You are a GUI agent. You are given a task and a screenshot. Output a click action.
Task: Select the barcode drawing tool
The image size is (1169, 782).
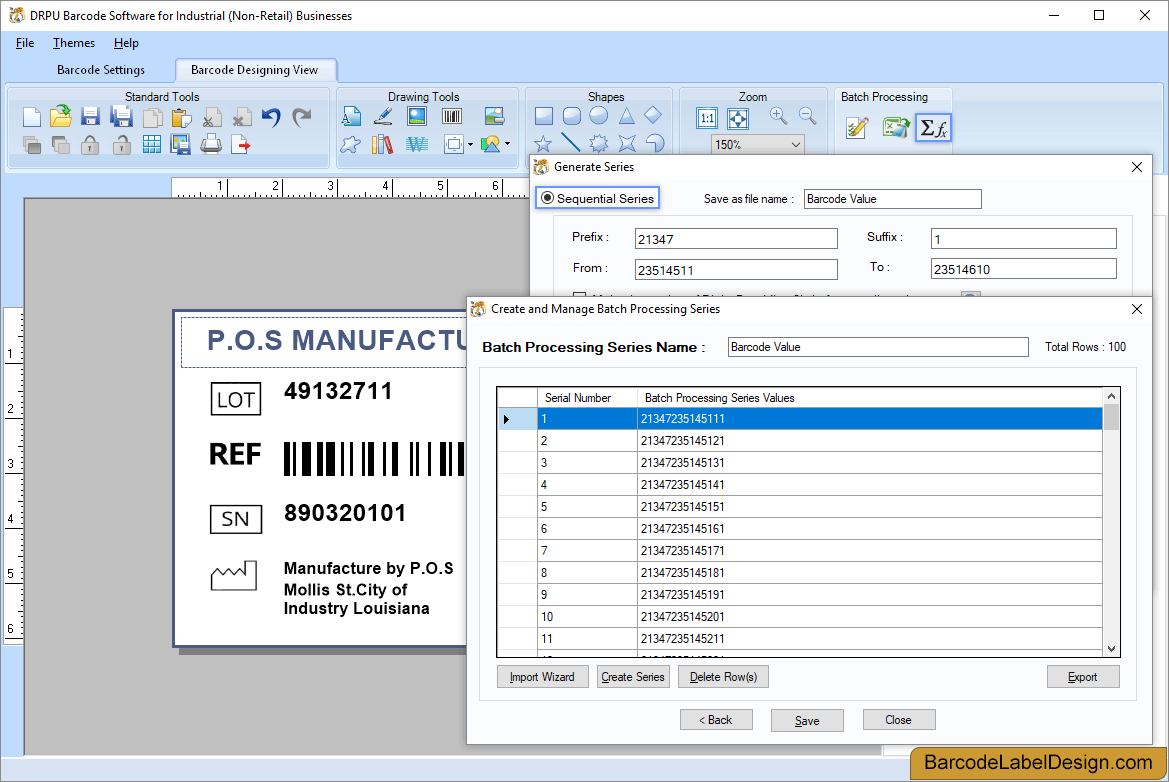pyautogui.click(x=451, y=116)
